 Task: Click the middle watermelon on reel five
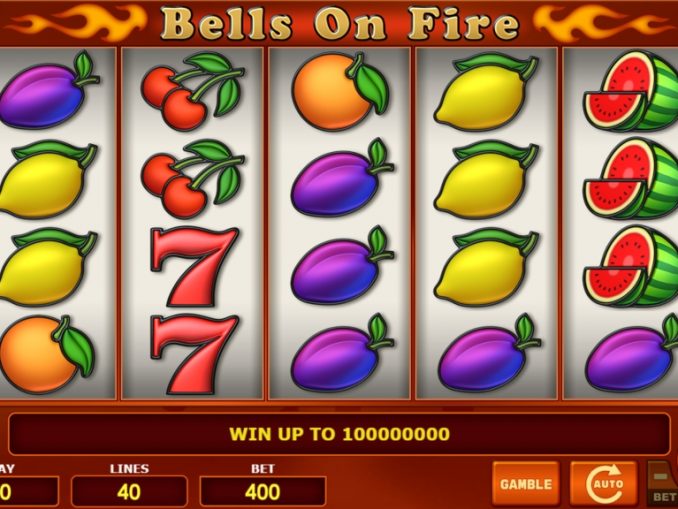pyautogui.click(x=630, y=178)
